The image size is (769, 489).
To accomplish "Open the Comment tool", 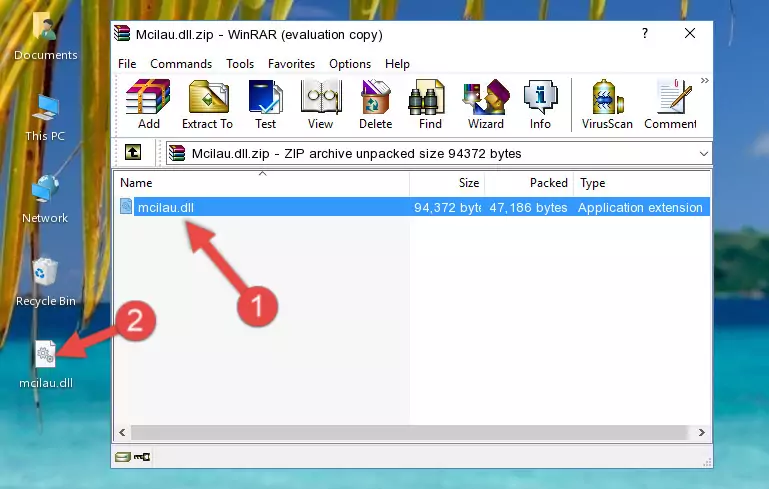I will [670, 104].
